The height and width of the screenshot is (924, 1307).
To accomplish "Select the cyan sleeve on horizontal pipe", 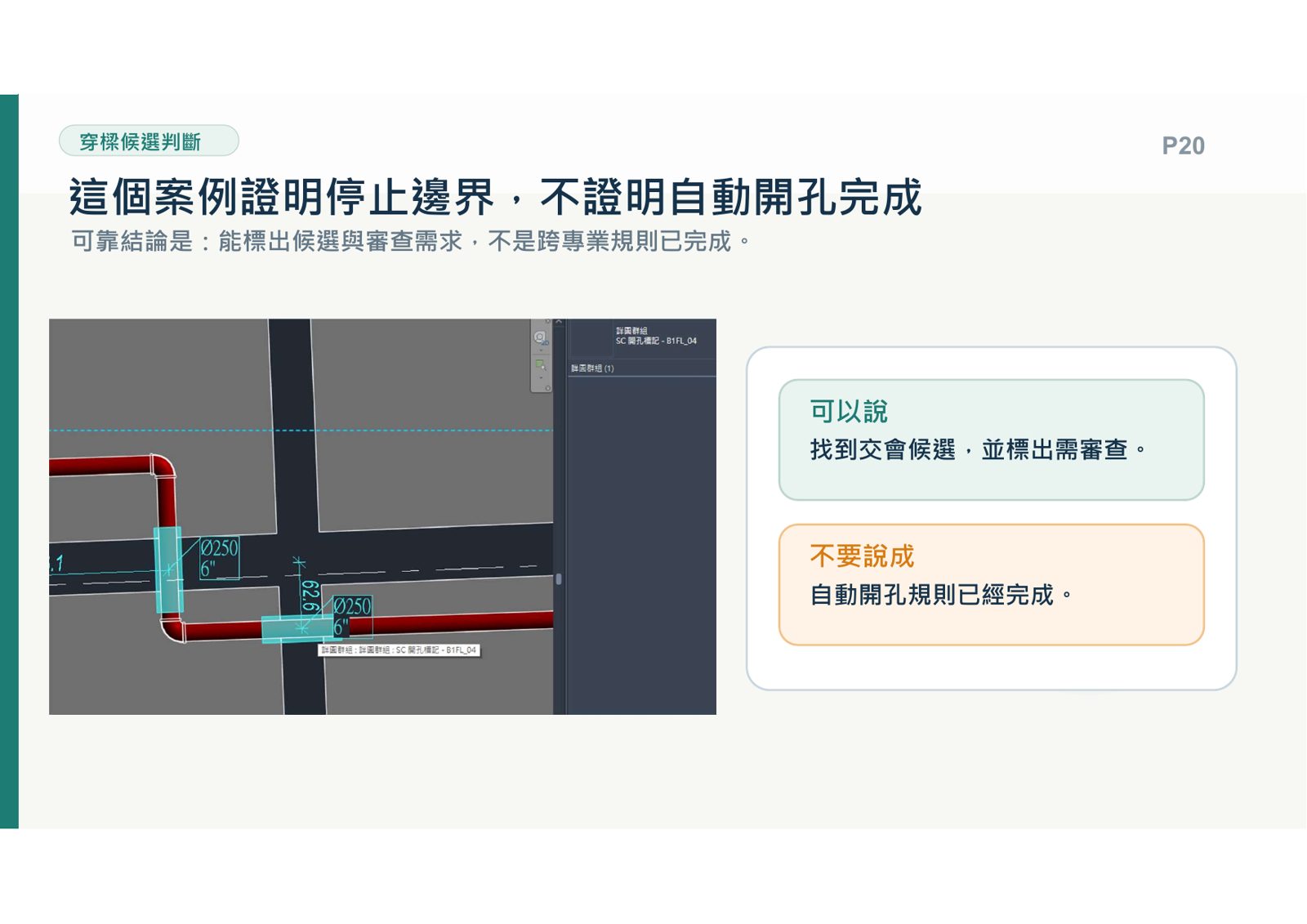I will tap(298, 630).
